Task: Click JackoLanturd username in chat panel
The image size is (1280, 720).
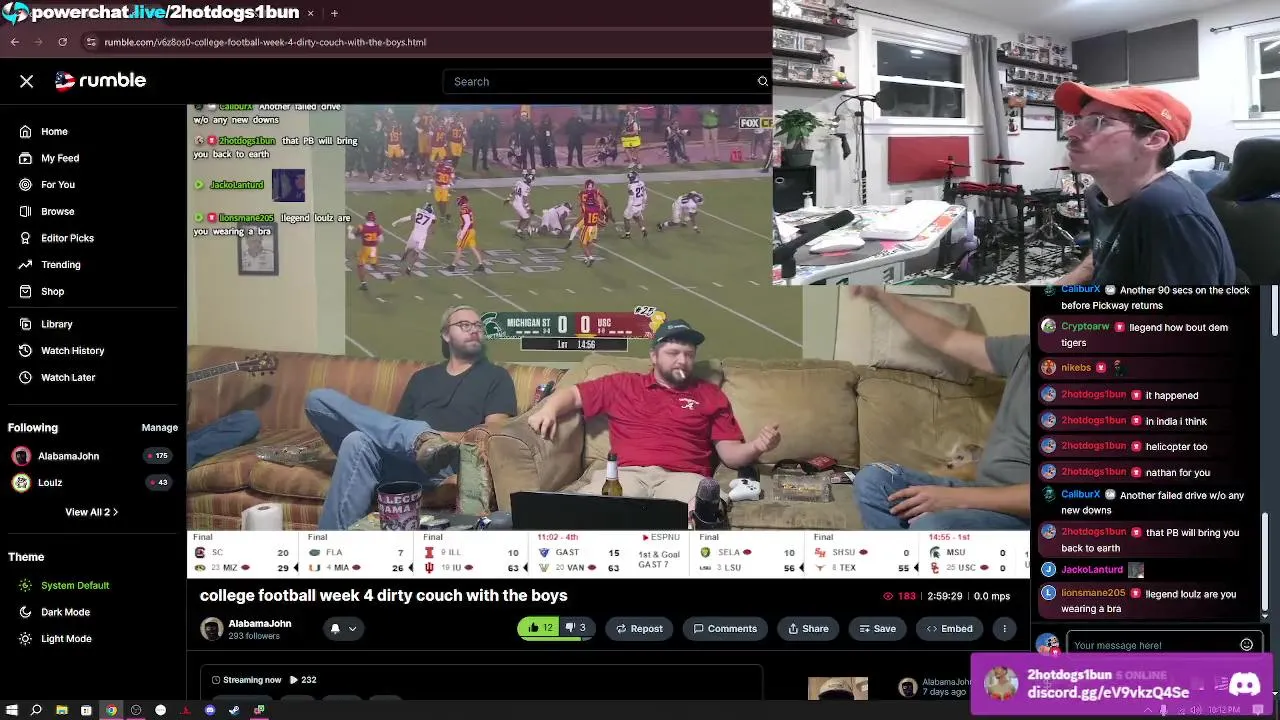Action: [1092, 569]
